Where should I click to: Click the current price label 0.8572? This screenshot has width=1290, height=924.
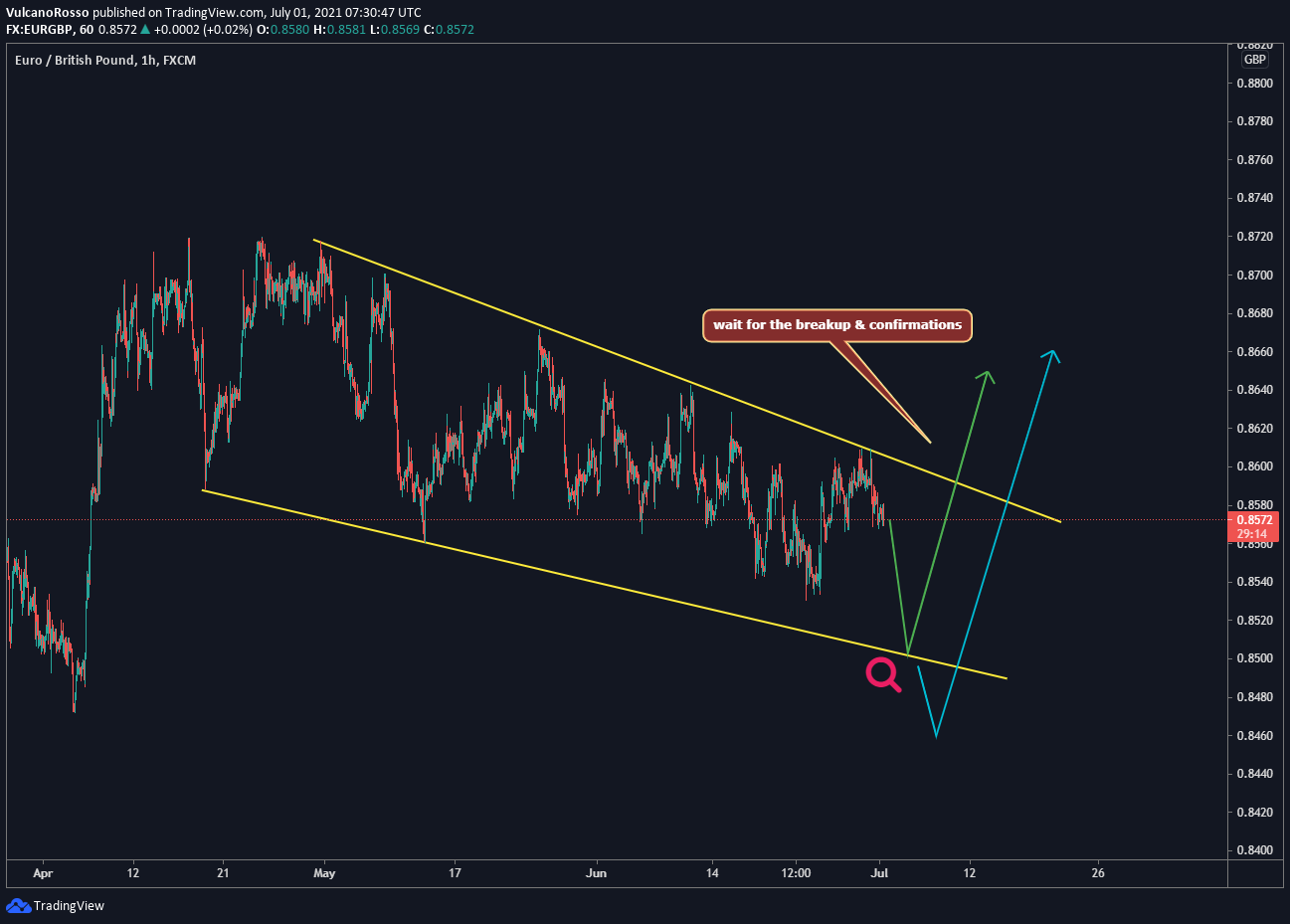tap(1254, 520)
